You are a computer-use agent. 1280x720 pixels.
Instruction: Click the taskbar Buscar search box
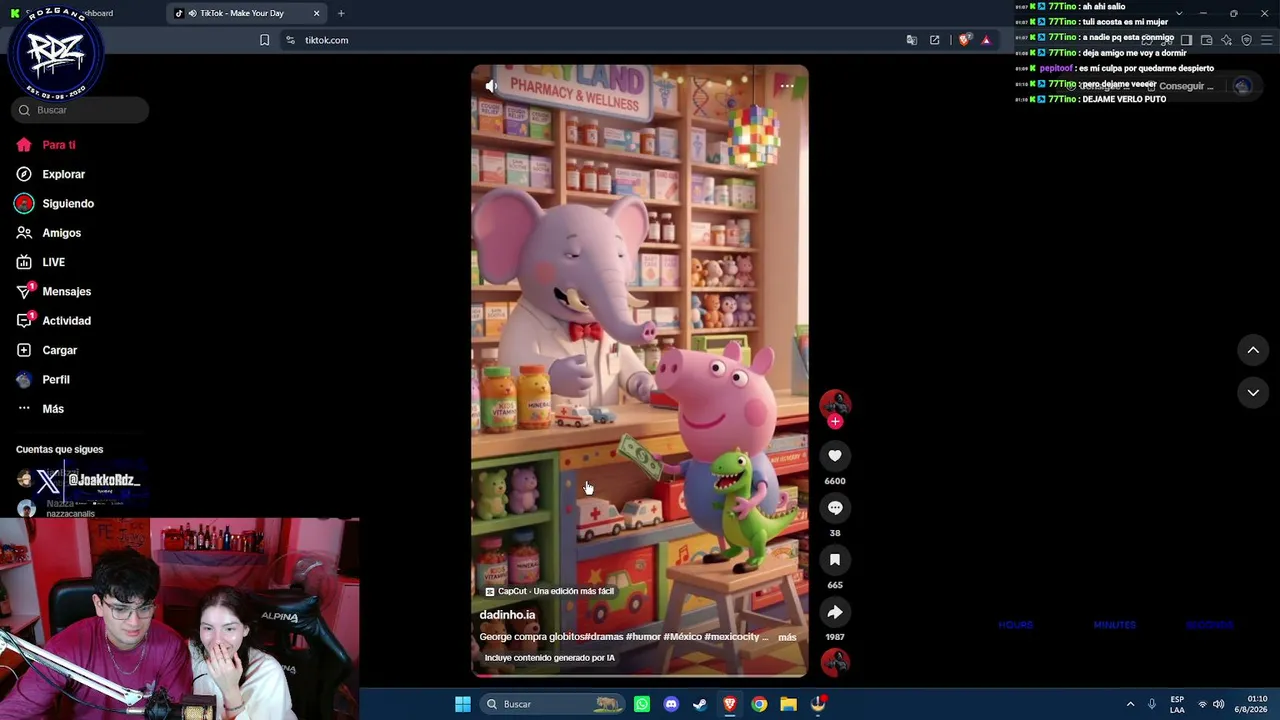(550, 704)
